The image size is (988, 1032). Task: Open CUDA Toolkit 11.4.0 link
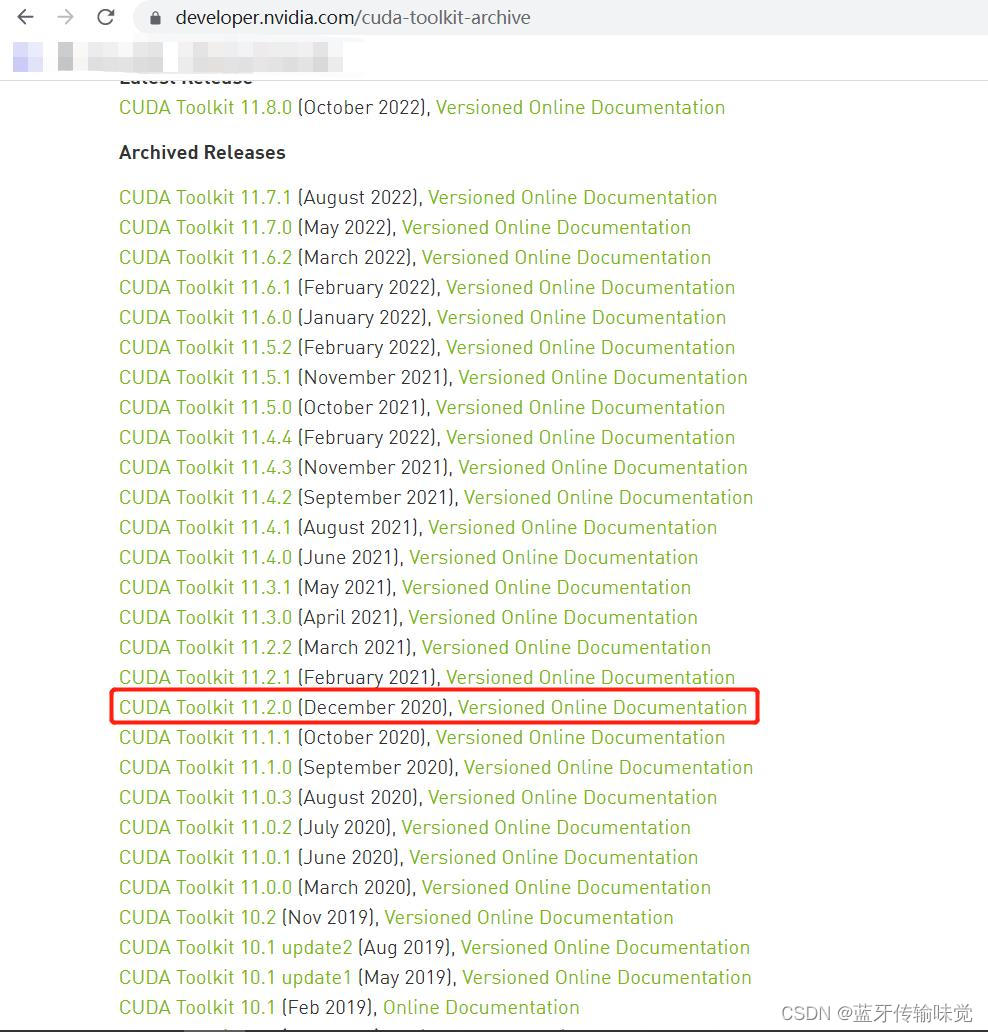(x=205, y=557)
